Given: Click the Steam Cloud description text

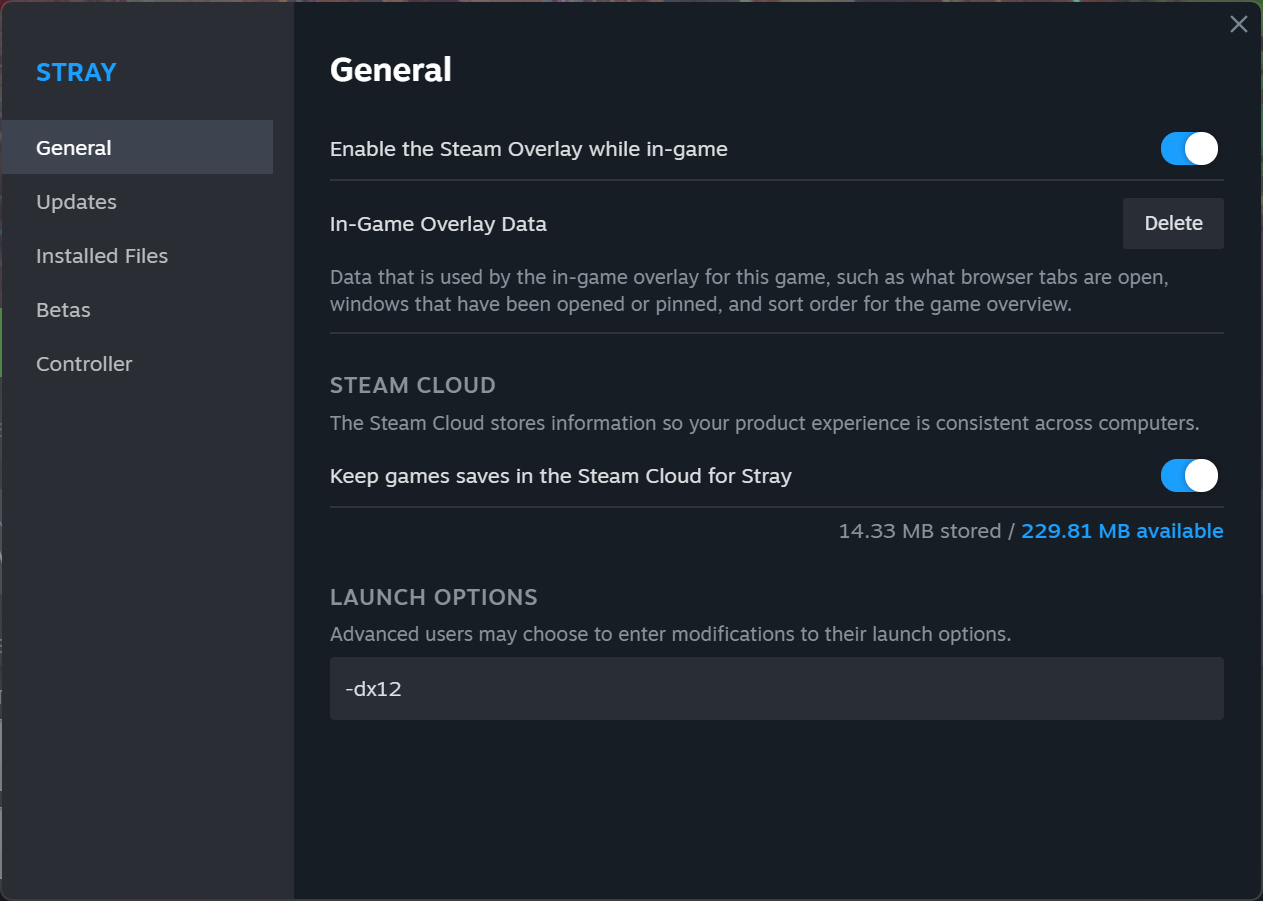Looking at the screenshot, I should [764, 423].
